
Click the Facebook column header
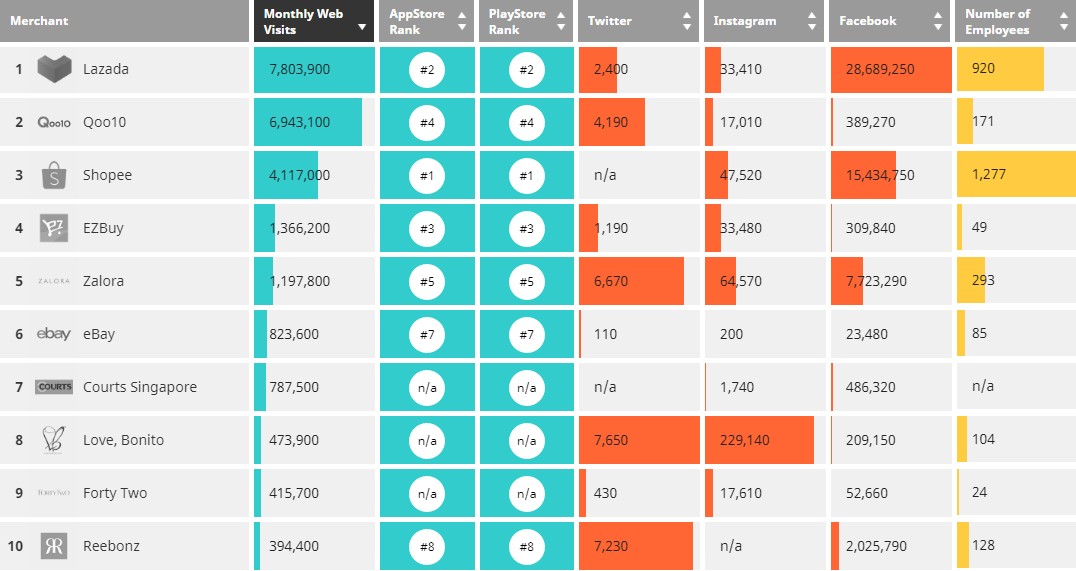tap(868, 21)
